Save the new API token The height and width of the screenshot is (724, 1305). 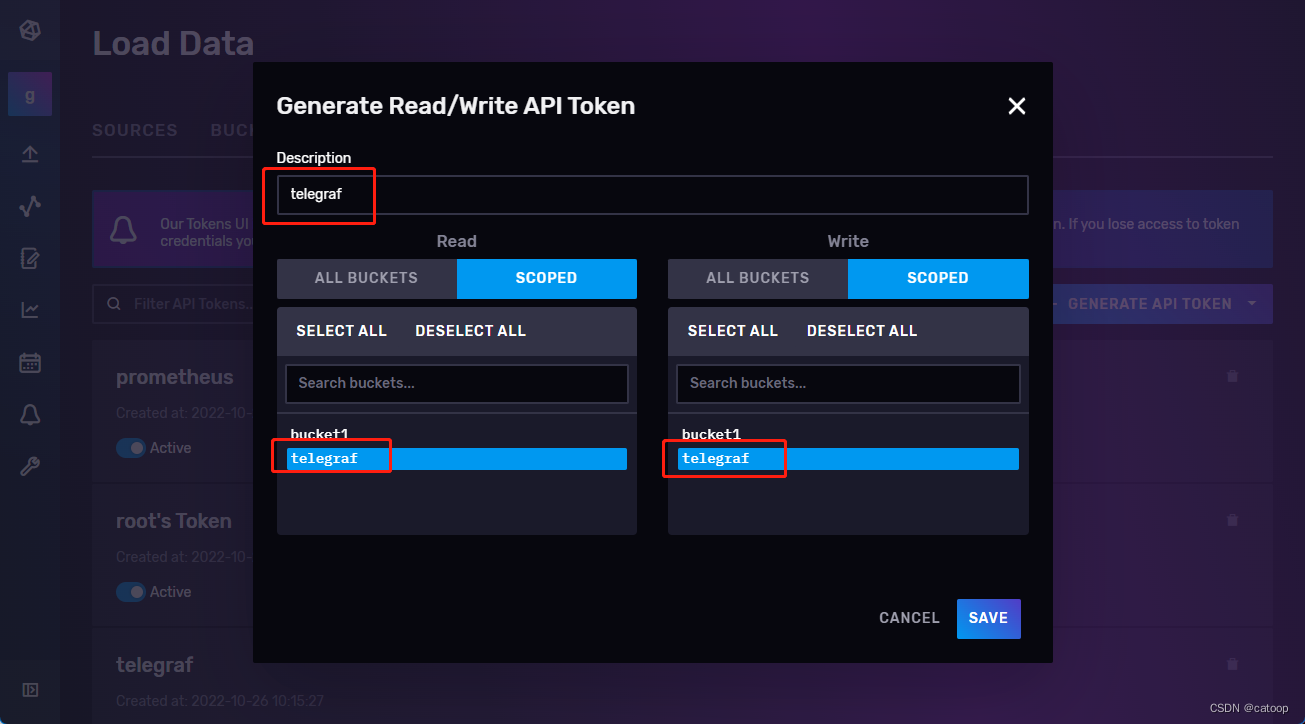point(988,618)
